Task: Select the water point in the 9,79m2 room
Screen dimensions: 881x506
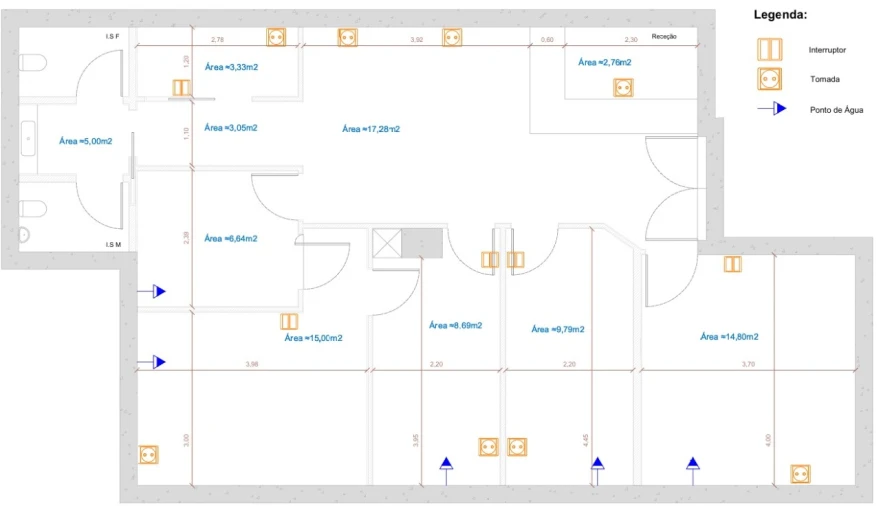Action: point(597,471)
